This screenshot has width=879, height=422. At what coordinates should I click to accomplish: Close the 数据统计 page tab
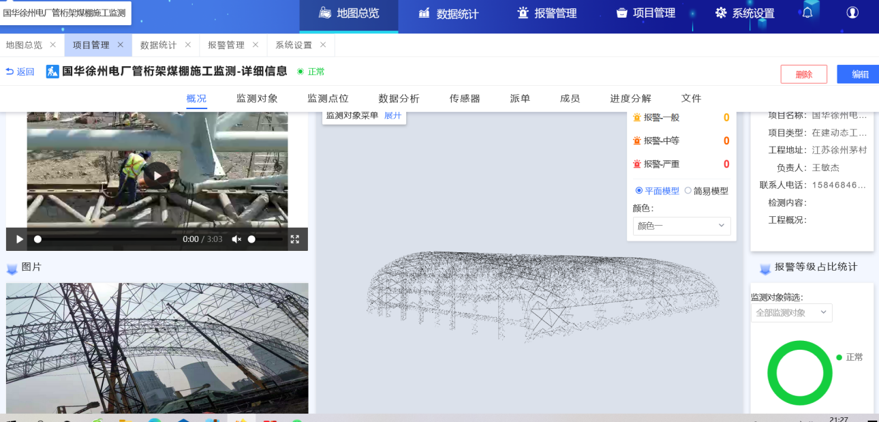coord(188,45)
